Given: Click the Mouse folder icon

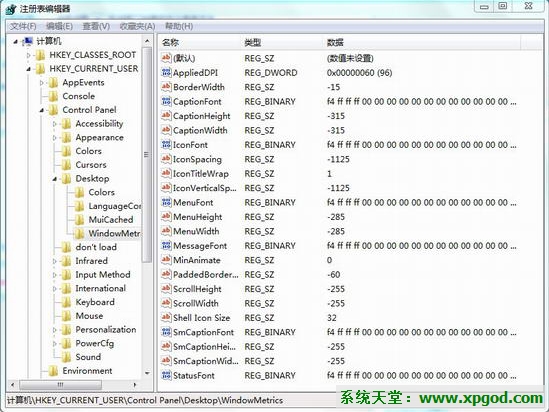Looking at the screenshot, I should pyautogui.click(x=67, y=316).
